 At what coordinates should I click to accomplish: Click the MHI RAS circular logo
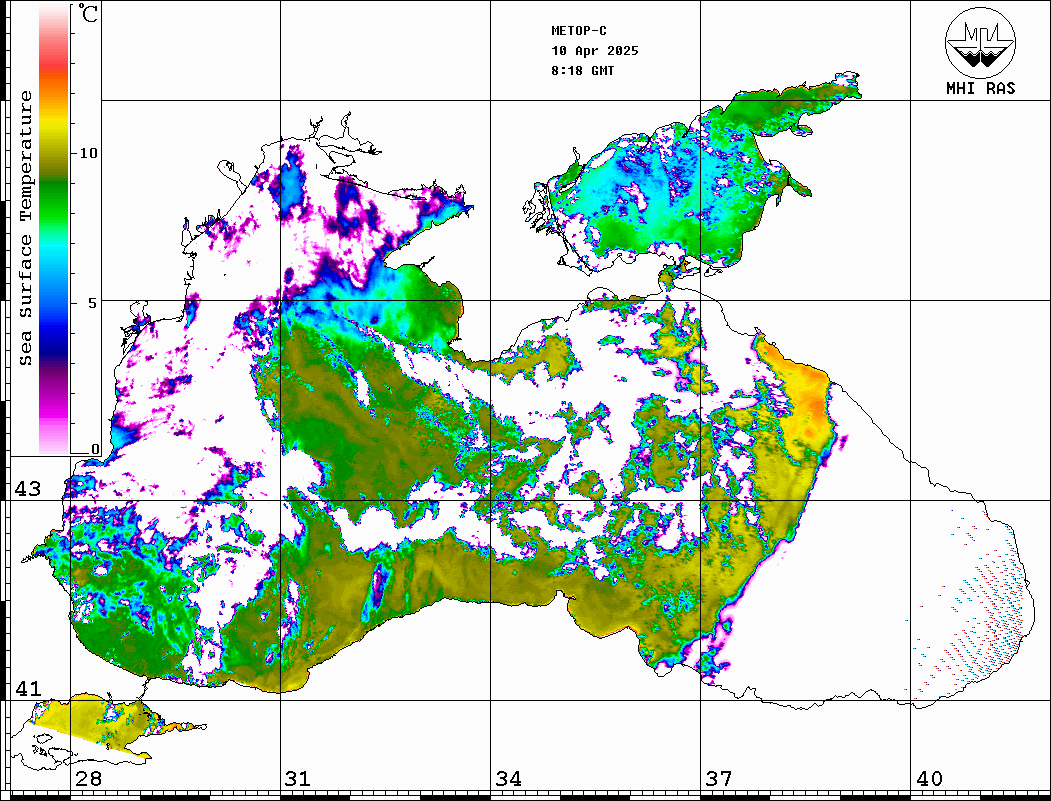click(981, 42)
